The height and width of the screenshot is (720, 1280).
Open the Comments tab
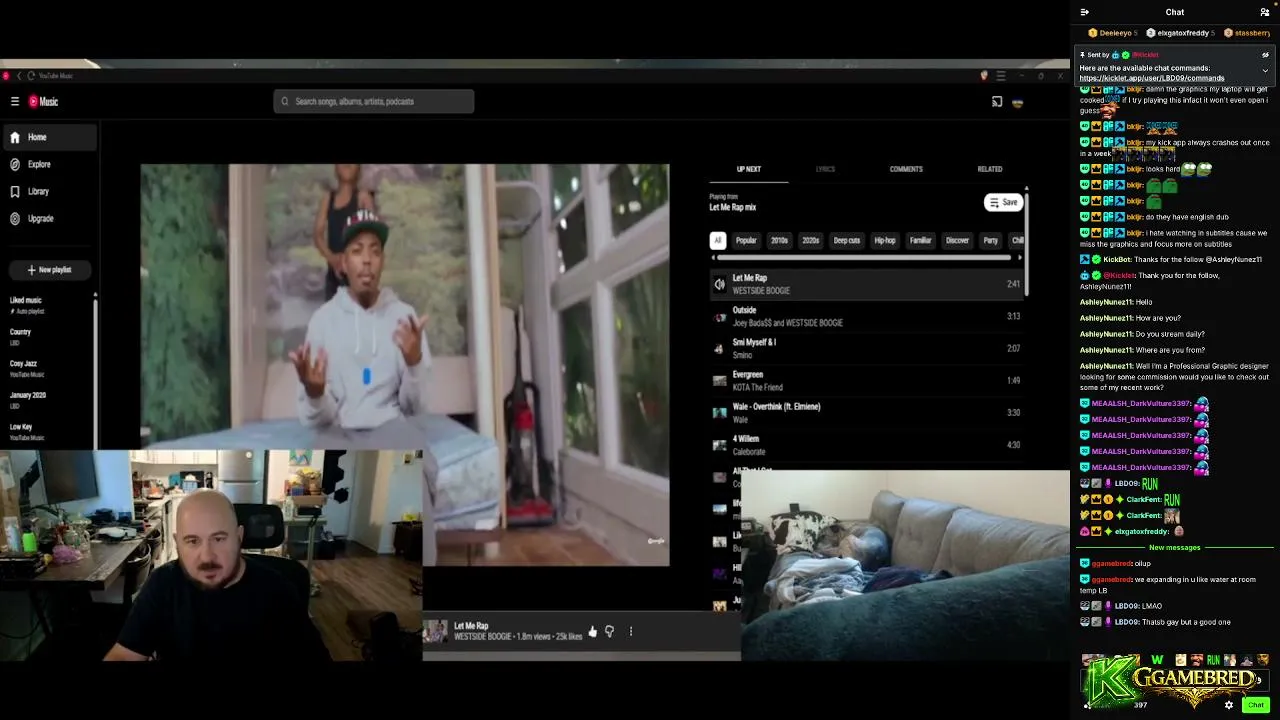point(906,169)
